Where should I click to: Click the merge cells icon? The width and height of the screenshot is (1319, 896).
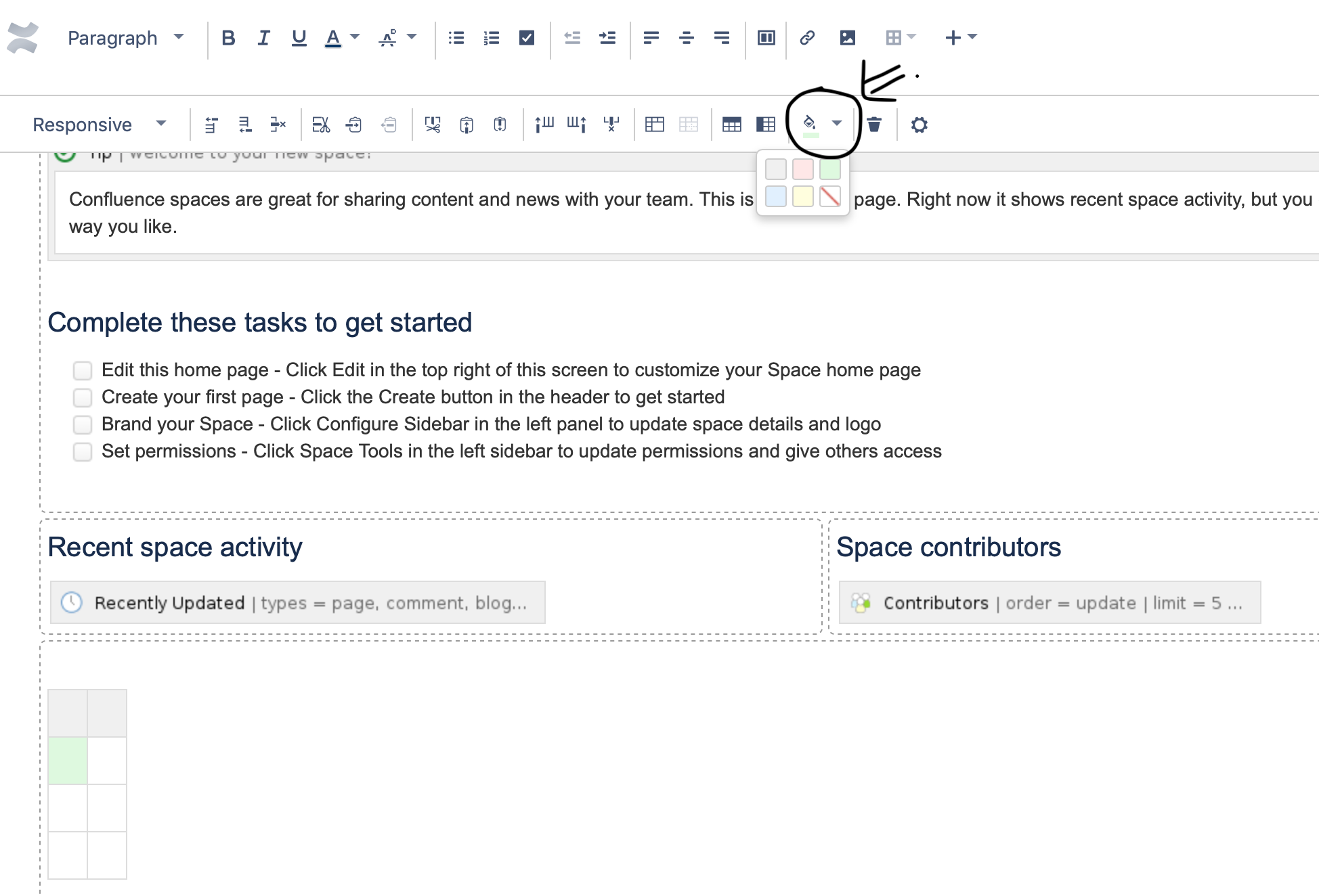click(x=654, y=125)
